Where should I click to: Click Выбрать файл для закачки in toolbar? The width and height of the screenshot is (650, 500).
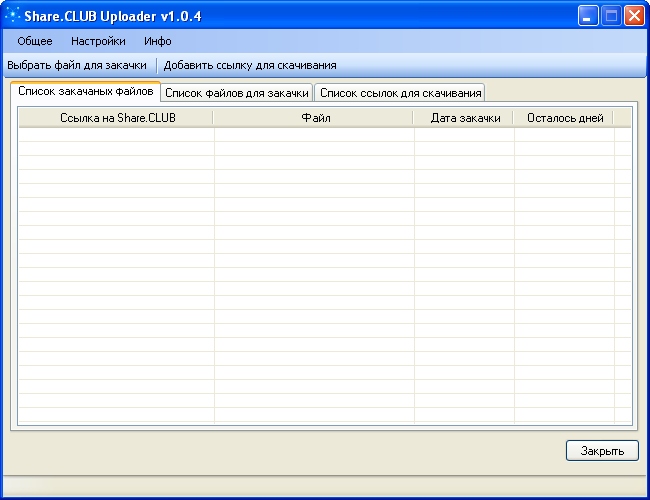tap(77, 65)
